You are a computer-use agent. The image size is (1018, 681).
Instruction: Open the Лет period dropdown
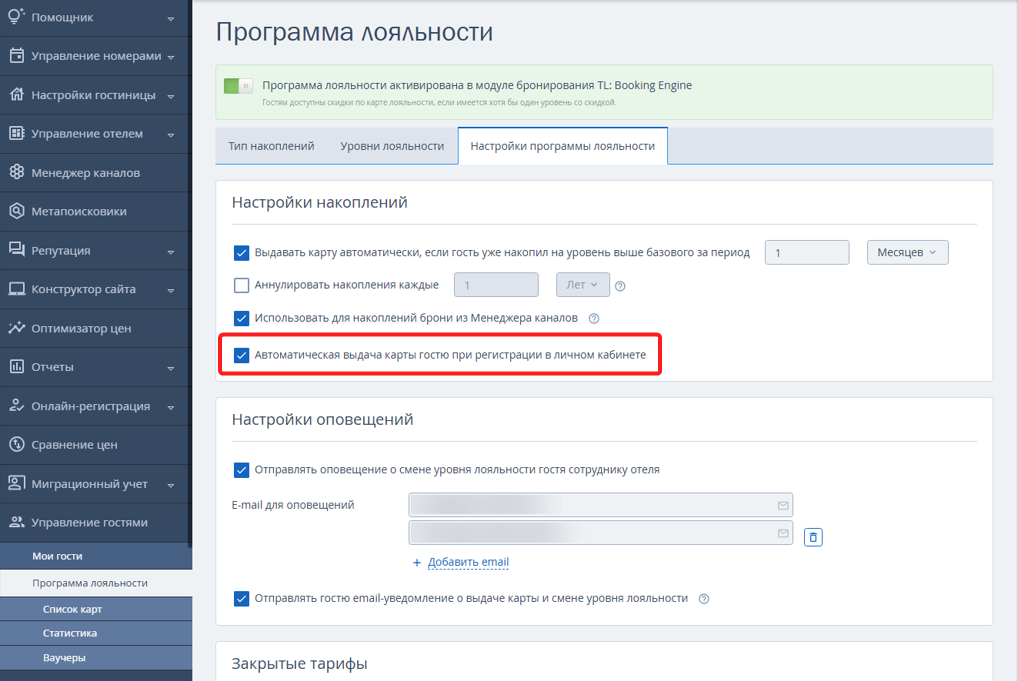point(582,285)
